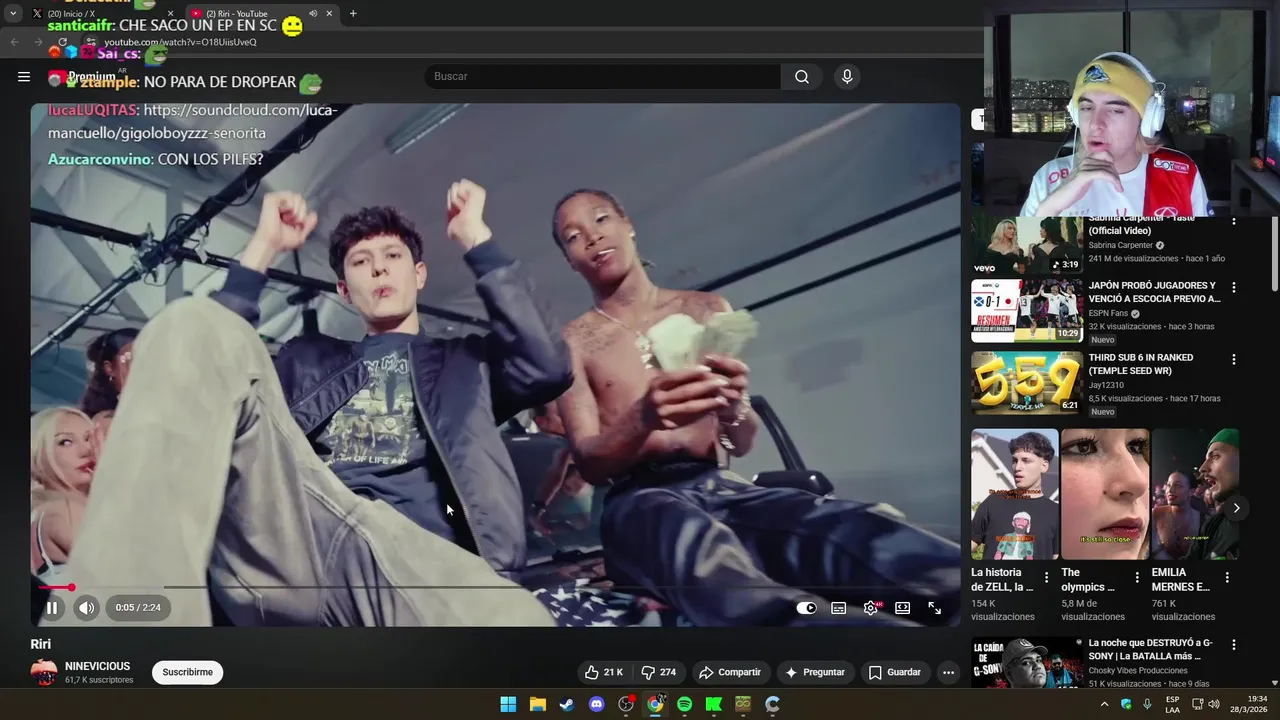Open options for THIRD SUB 6 video

click(x=1233, y=359)
